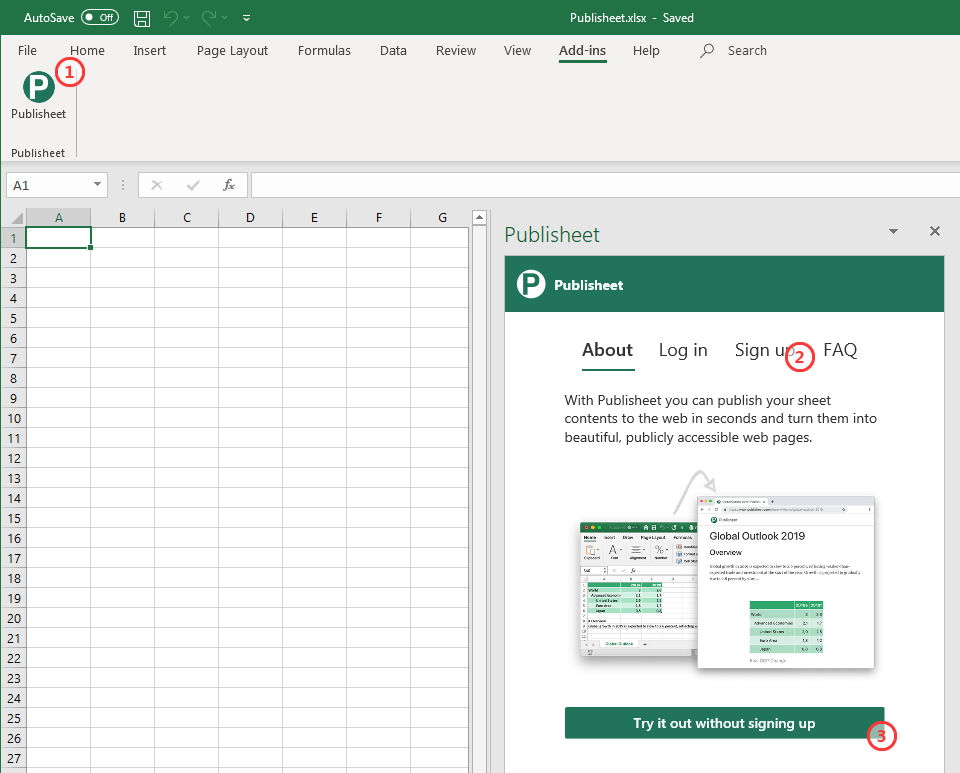This screenshot has width=960, height=773.
Task: Select the Add-ins ribbon tab
Action: coord(582,50)
